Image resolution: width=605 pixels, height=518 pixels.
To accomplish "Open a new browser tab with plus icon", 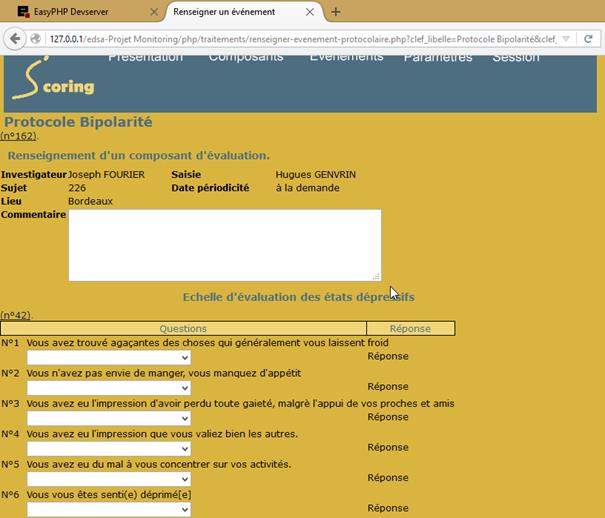I will point(335,12).
